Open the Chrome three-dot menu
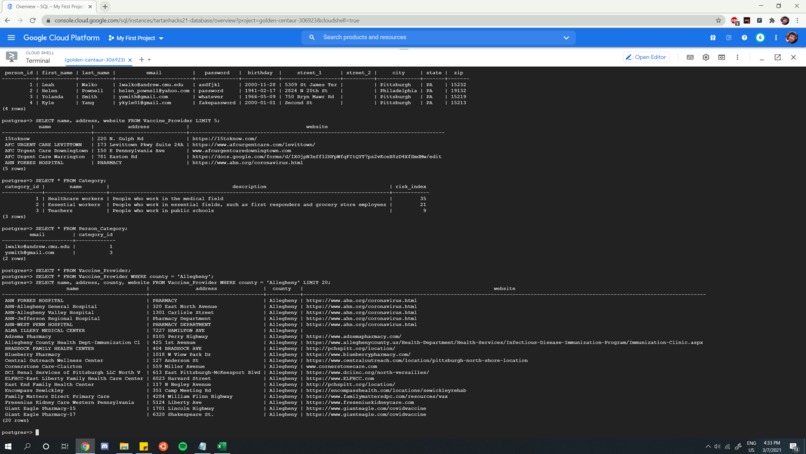The image size is (806, 454). coord(797,20)
